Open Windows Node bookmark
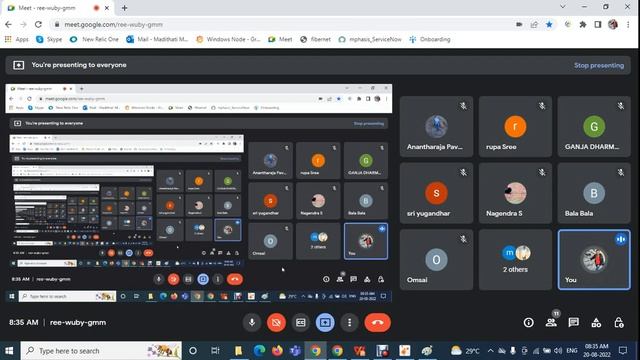The width and height of the screenshot is (640, 360). [x=228, y=39]
